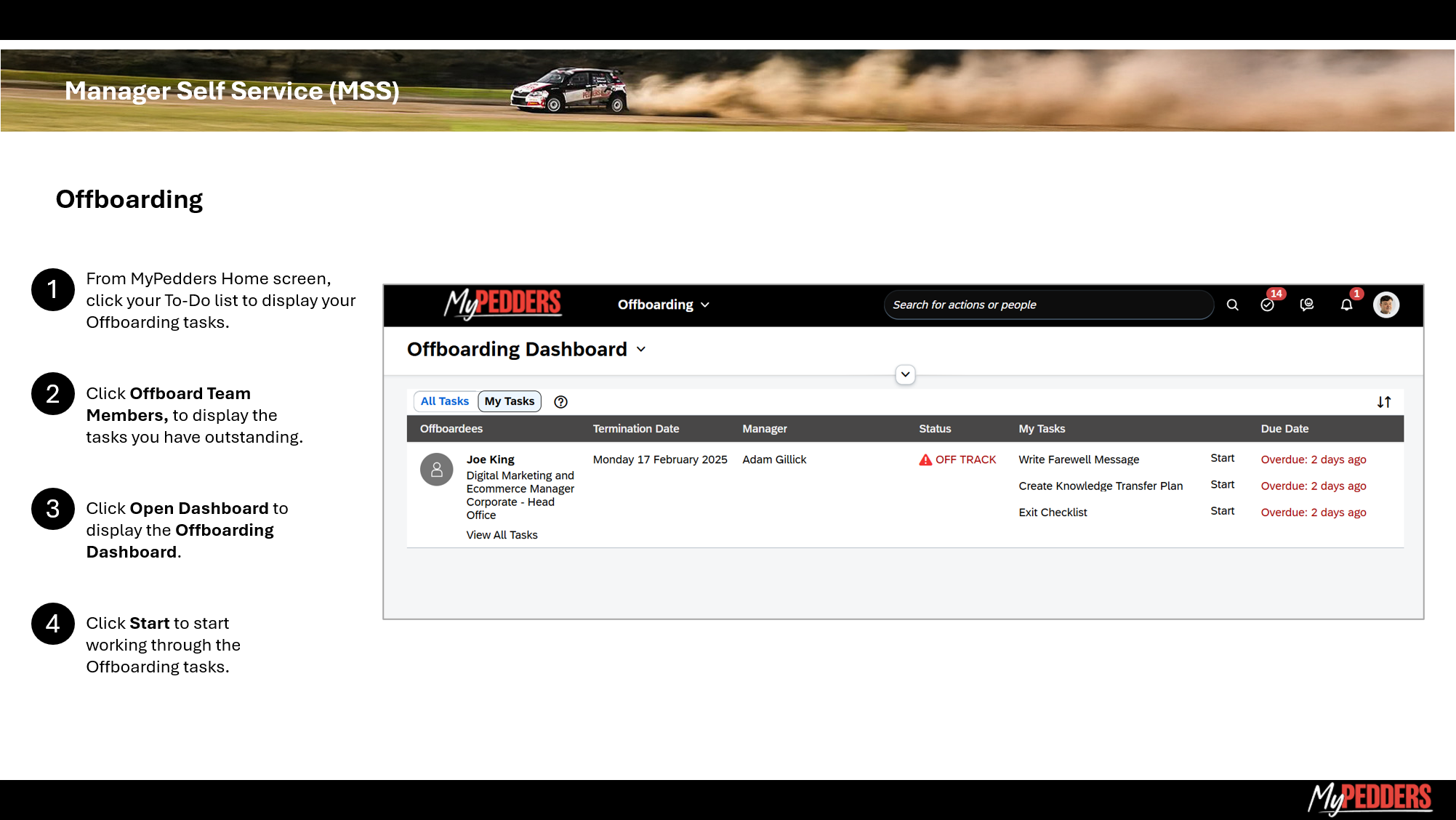Click the search magnifier icon

click(x=1232, y=305)
